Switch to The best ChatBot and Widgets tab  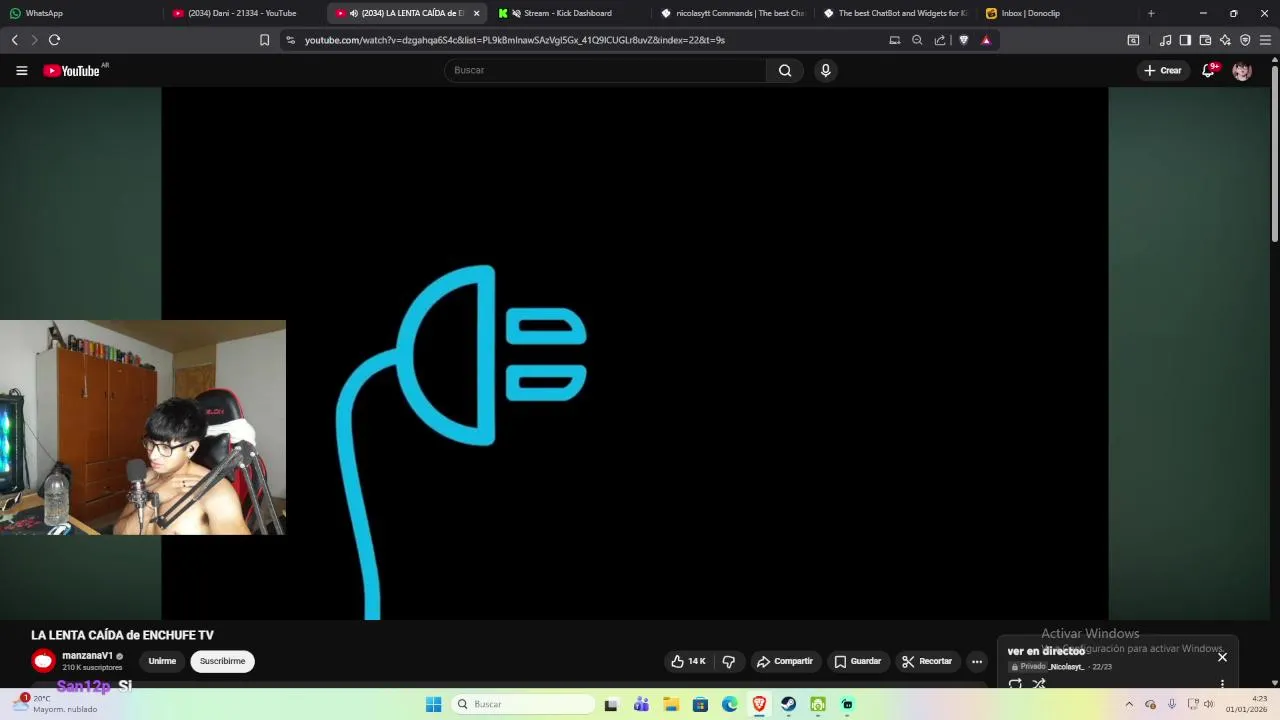point(896,13)
